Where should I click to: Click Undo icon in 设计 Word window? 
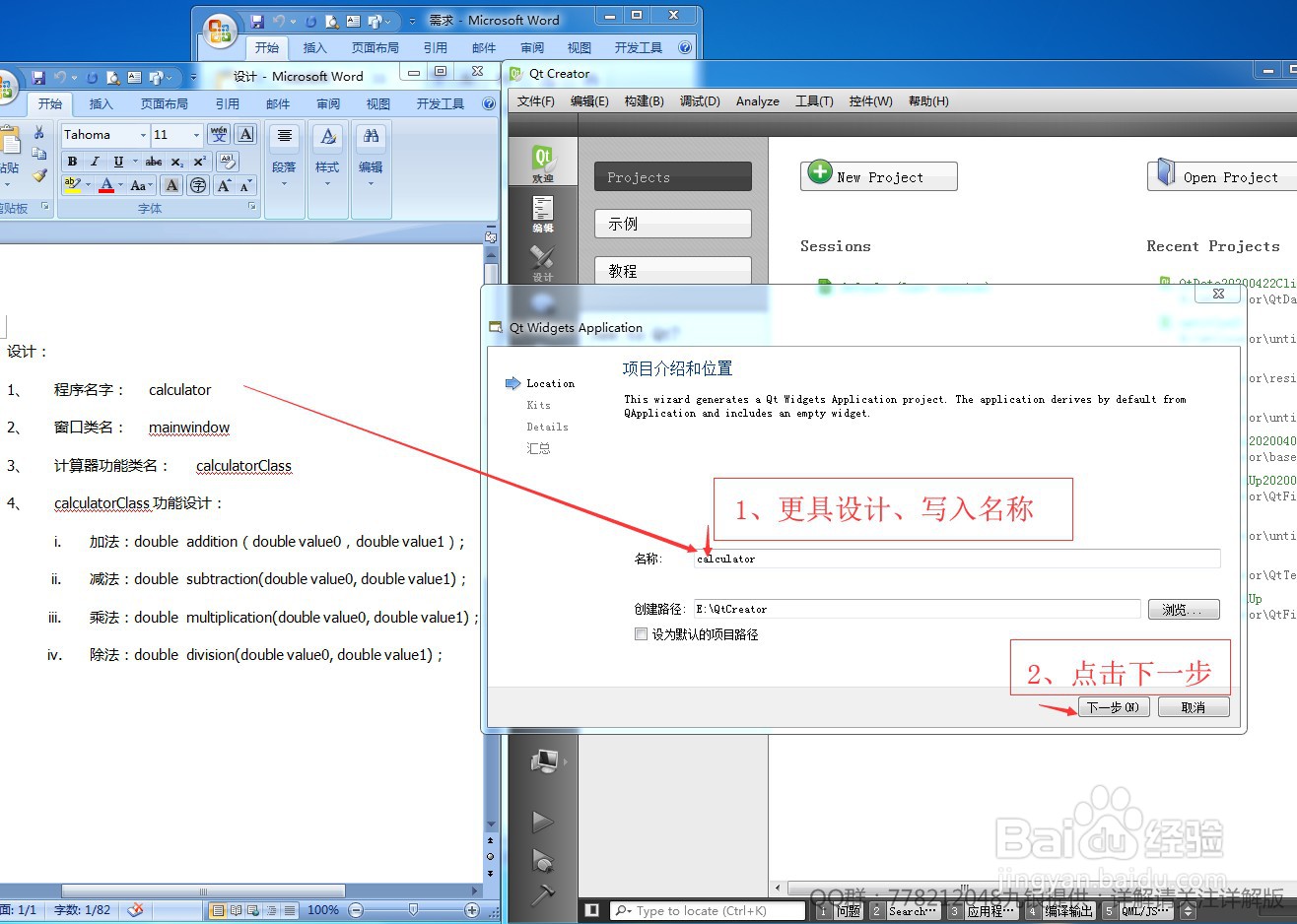[x=61, y=77]
